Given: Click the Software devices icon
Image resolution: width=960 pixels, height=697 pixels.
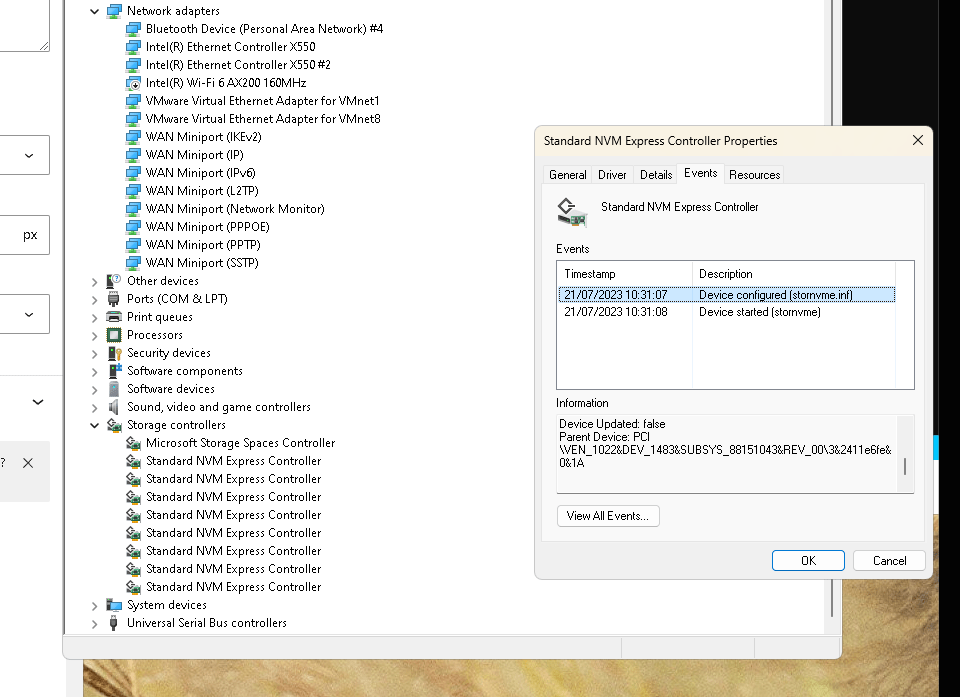Looking at the screenshot, I should click(x=114, y=389).
